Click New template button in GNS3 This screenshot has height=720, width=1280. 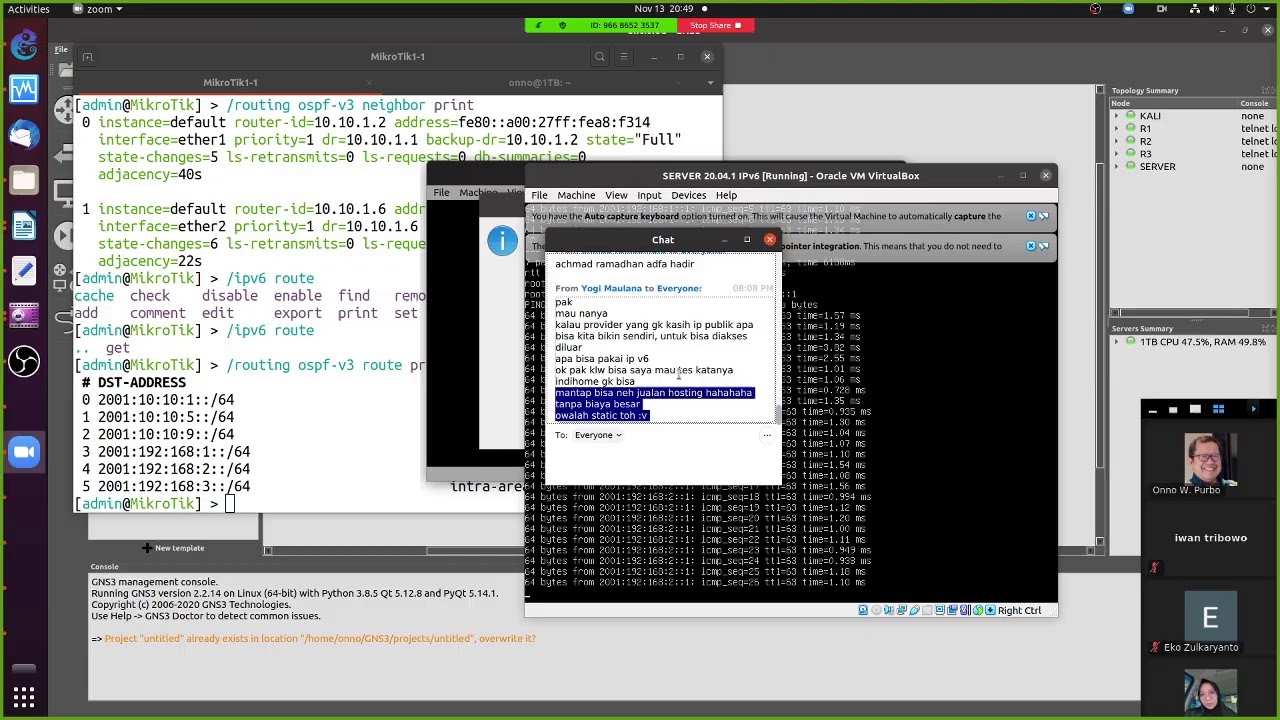click(174, 548)
